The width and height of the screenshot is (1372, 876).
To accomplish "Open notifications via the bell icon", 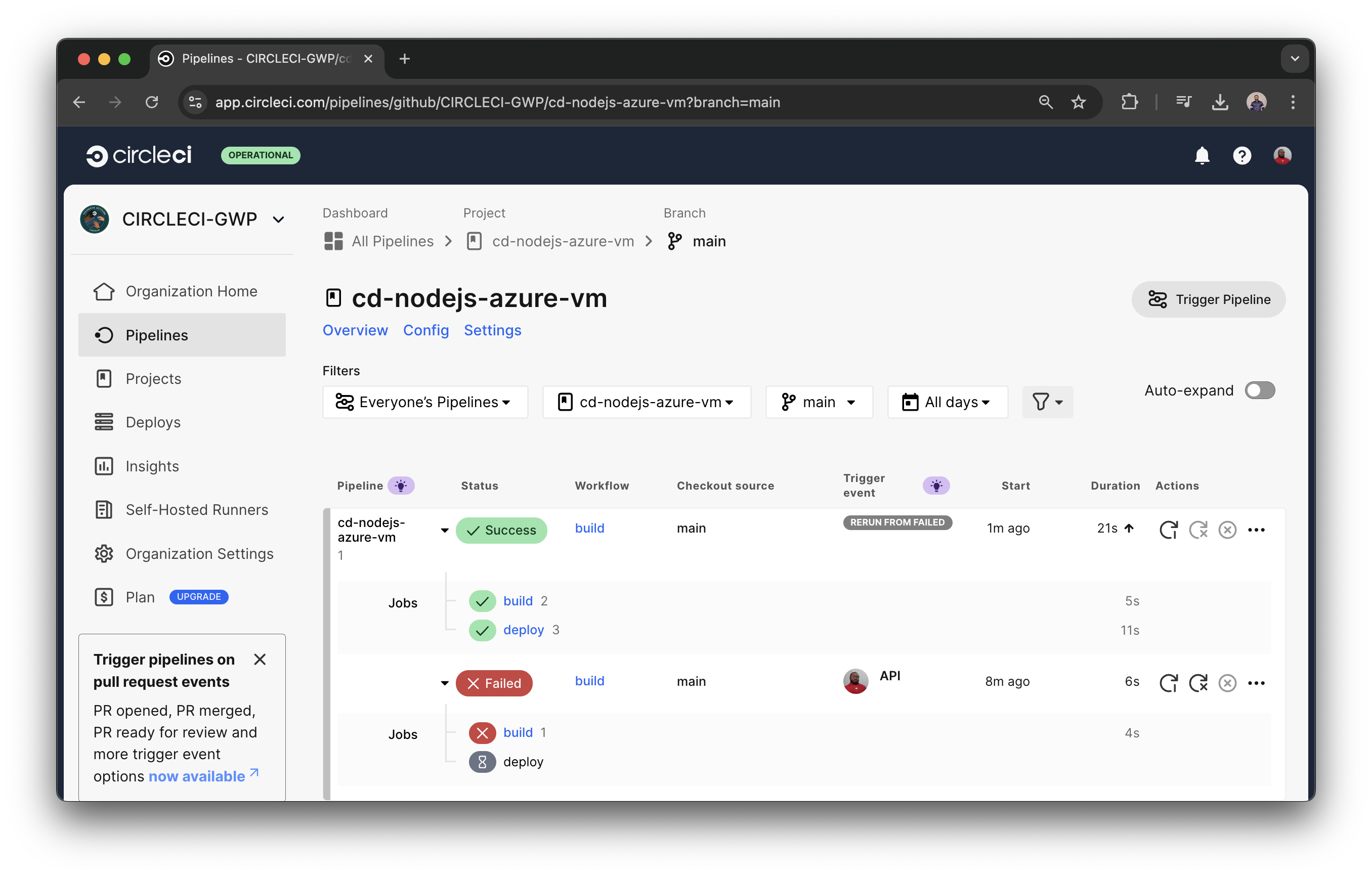I will point(1202,155).
